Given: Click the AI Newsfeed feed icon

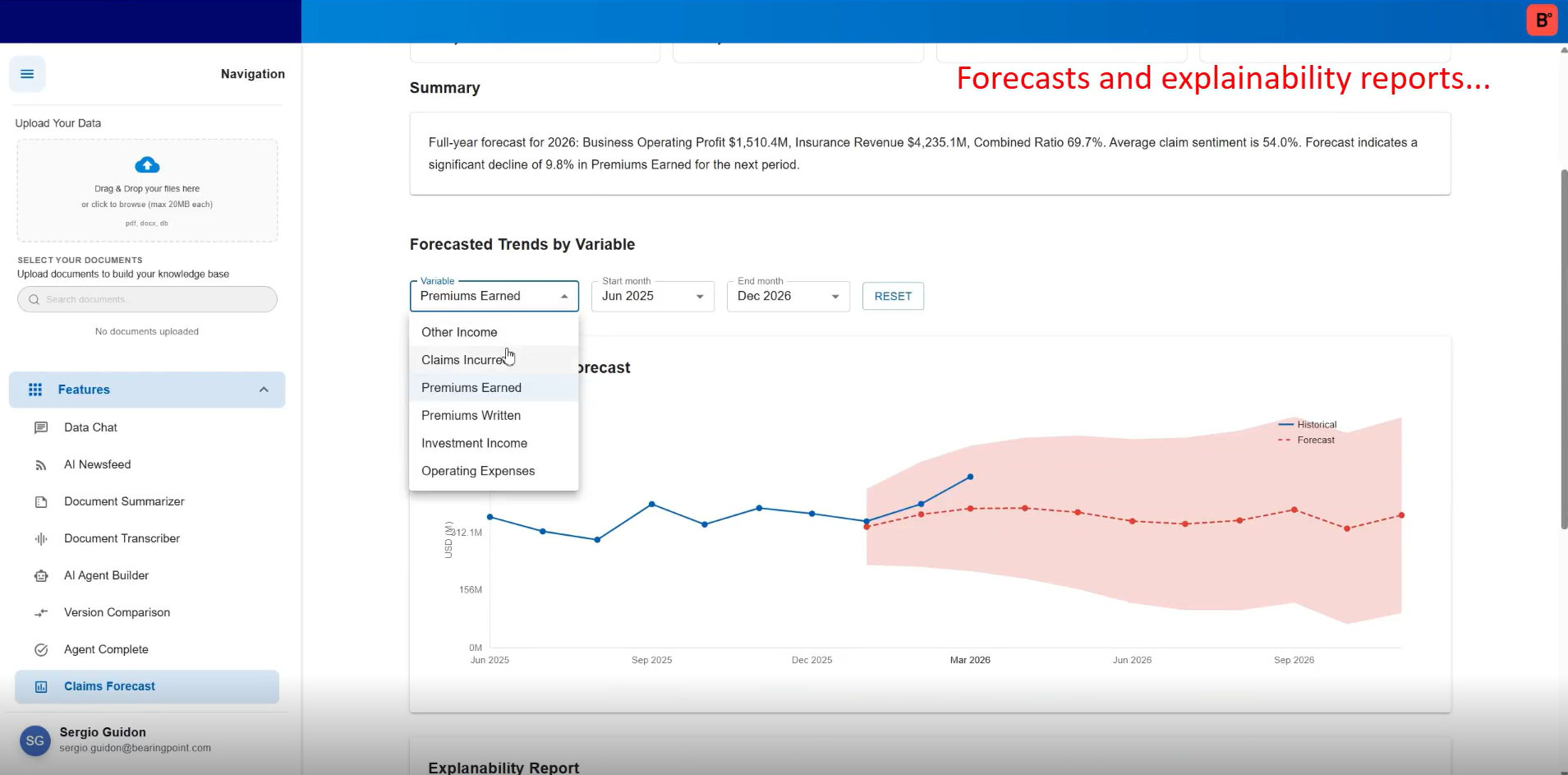Looking at the screenshot, I should tap(41, 465).
